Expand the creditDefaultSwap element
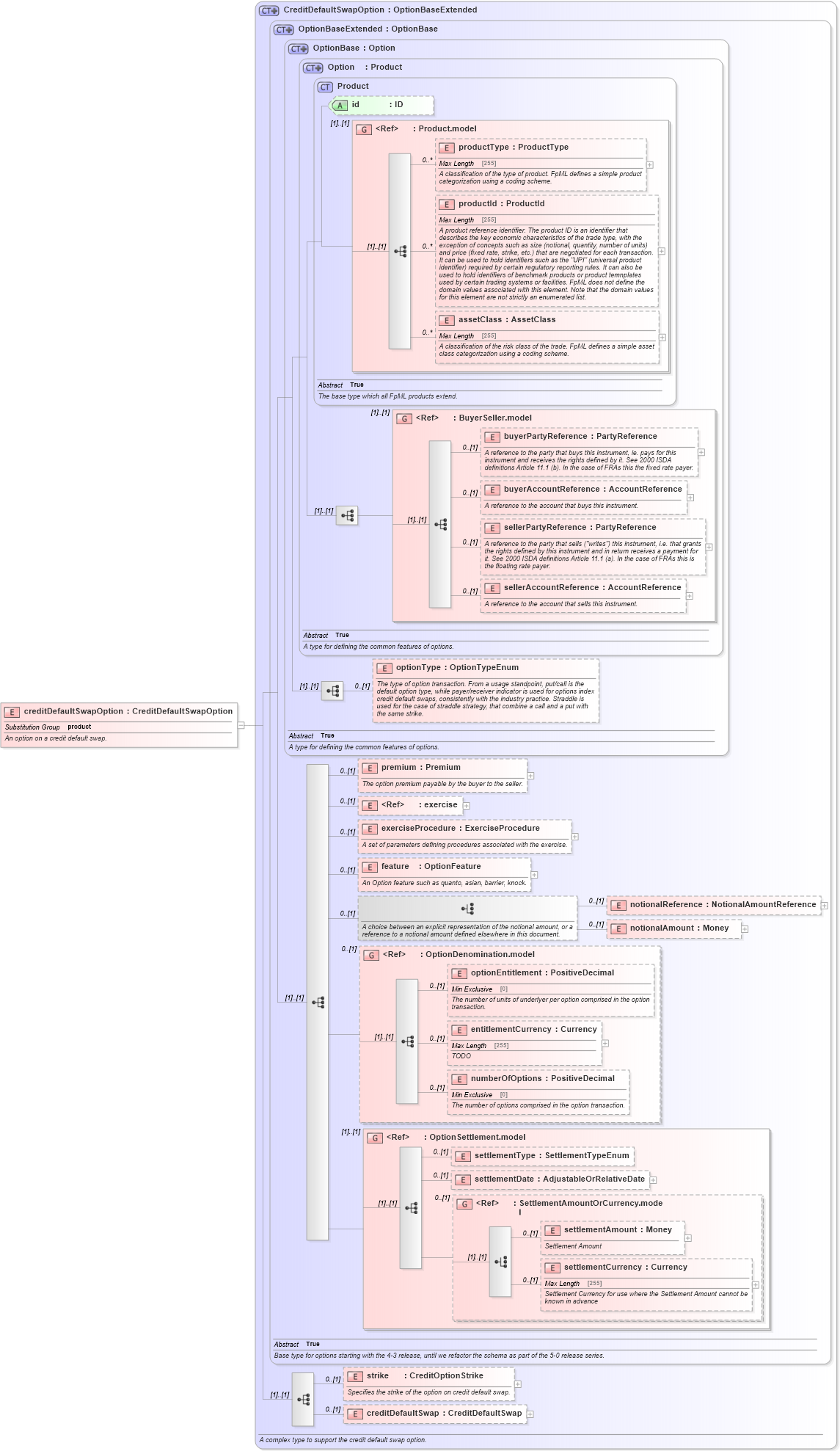840x1451 pixels. coord(530,1414)
